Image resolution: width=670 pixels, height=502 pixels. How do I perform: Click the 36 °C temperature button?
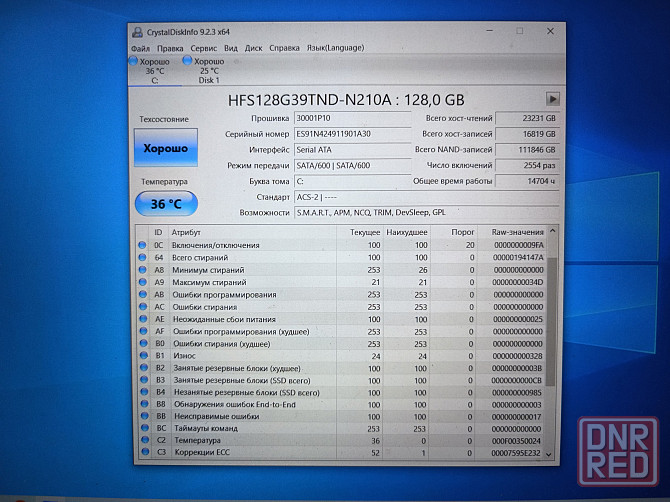point(166,204)
